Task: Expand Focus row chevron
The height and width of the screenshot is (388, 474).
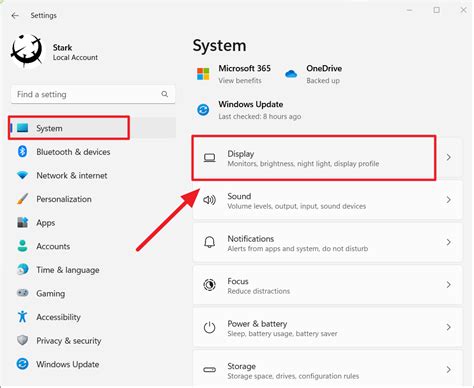Action: [449, 284]
